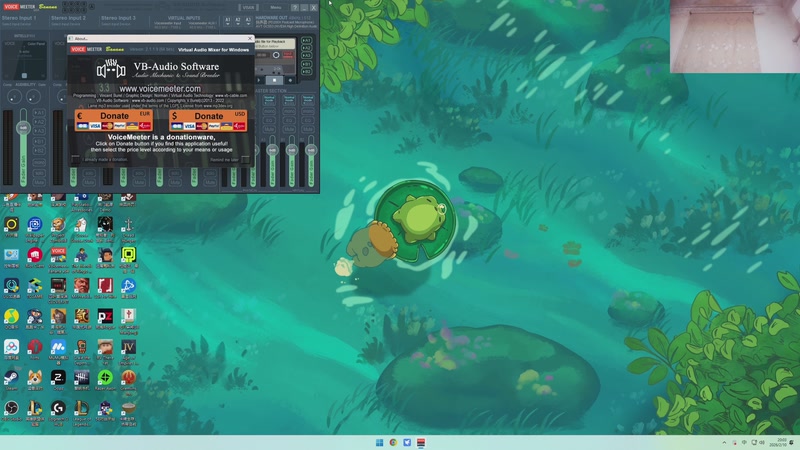Toggle B1 bus on Stereo Input 1
This screenshot has height=450, width=800.
click(x=39, y=141)
